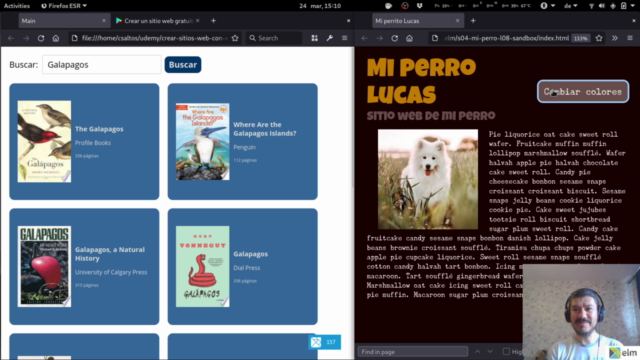Open the clock showing 24 mar, 15:10
The width and height of the screenshot is (640, 360).
coord(320,6)
